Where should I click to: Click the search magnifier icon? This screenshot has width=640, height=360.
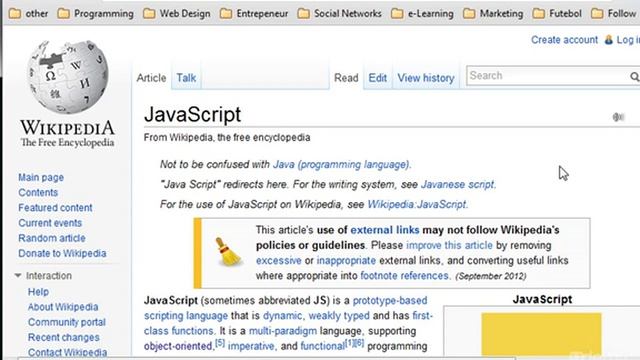(634, 76)
